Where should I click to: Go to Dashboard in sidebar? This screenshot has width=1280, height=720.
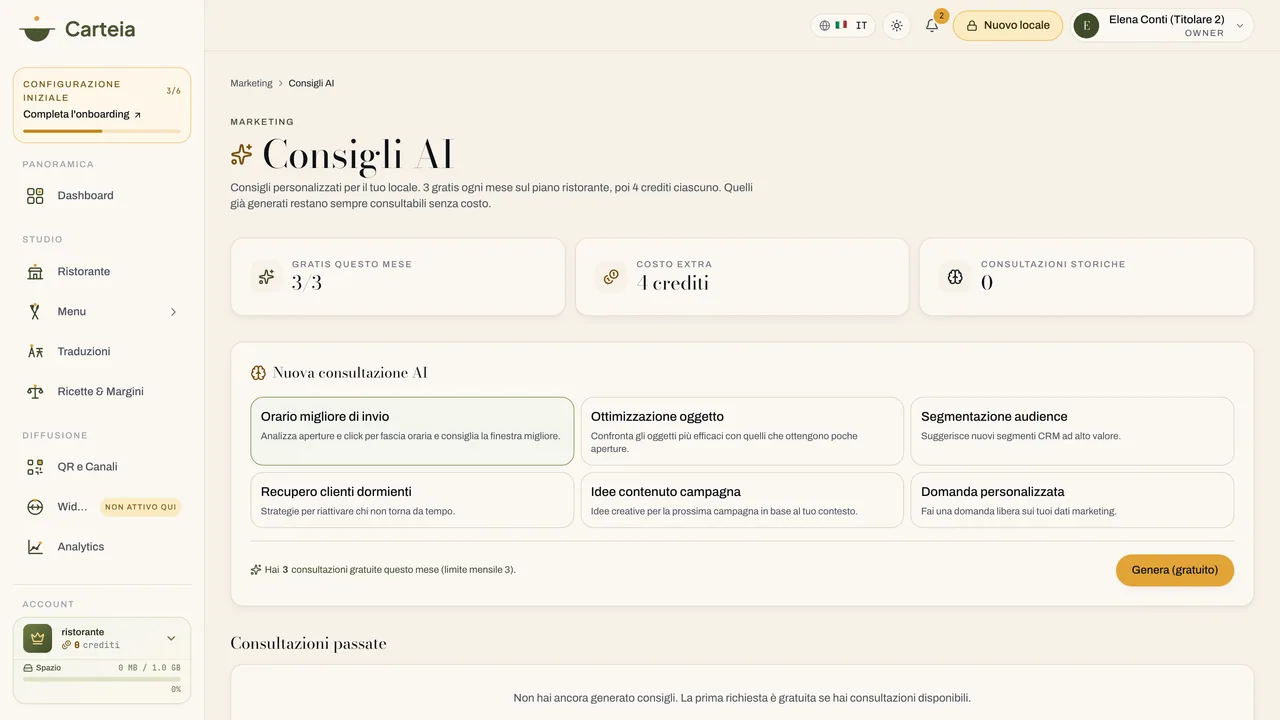tap(102, 196)
